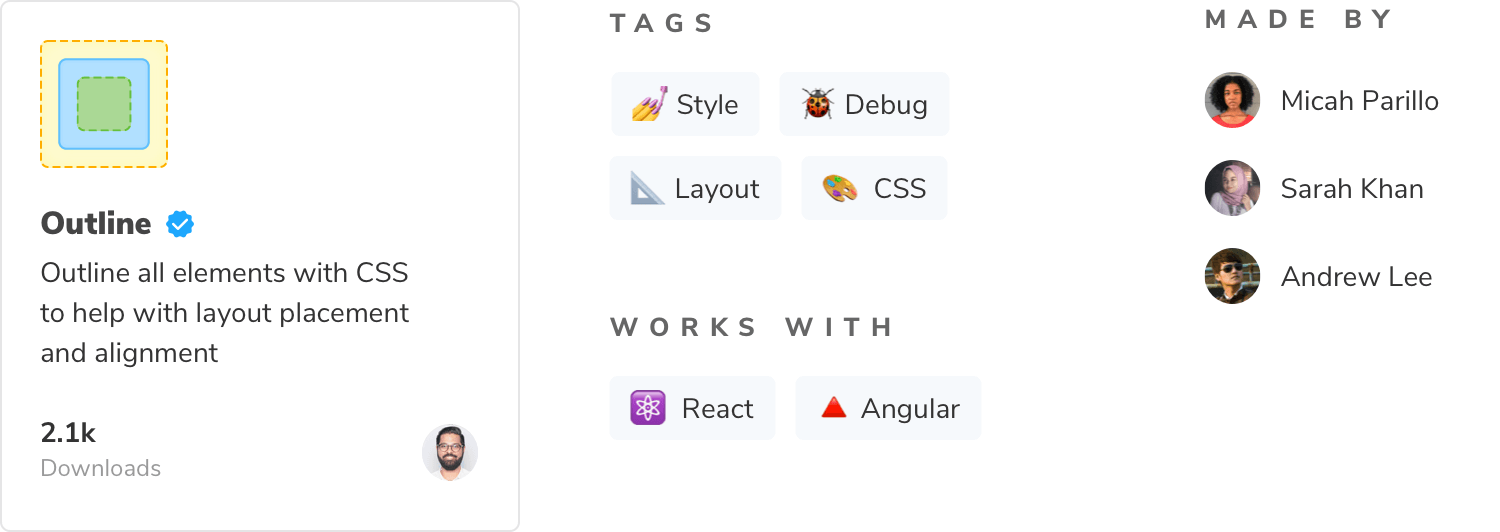Open the author avatar on Outline card

pyautogui.click(x=450, y=453)
